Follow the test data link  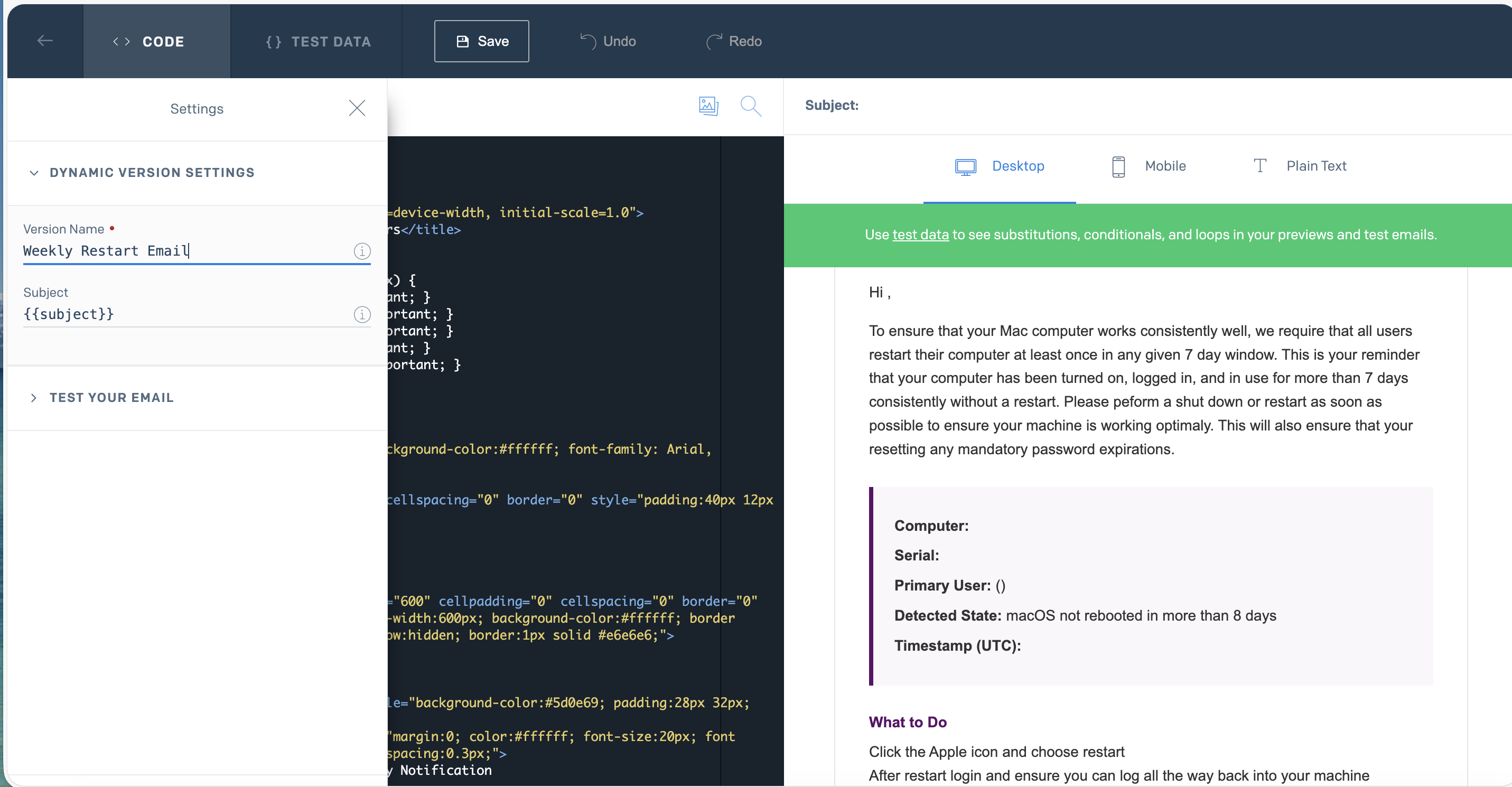pos(920,235)
